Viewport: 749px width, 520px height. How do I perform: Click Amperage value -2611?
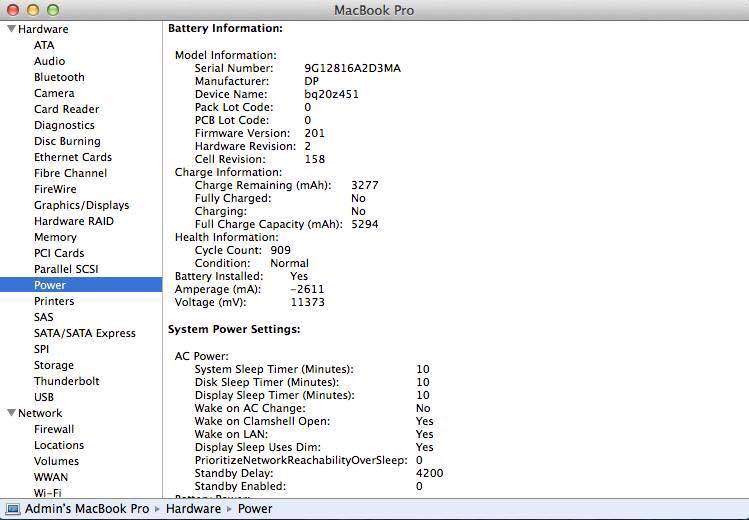pos(307,289)
